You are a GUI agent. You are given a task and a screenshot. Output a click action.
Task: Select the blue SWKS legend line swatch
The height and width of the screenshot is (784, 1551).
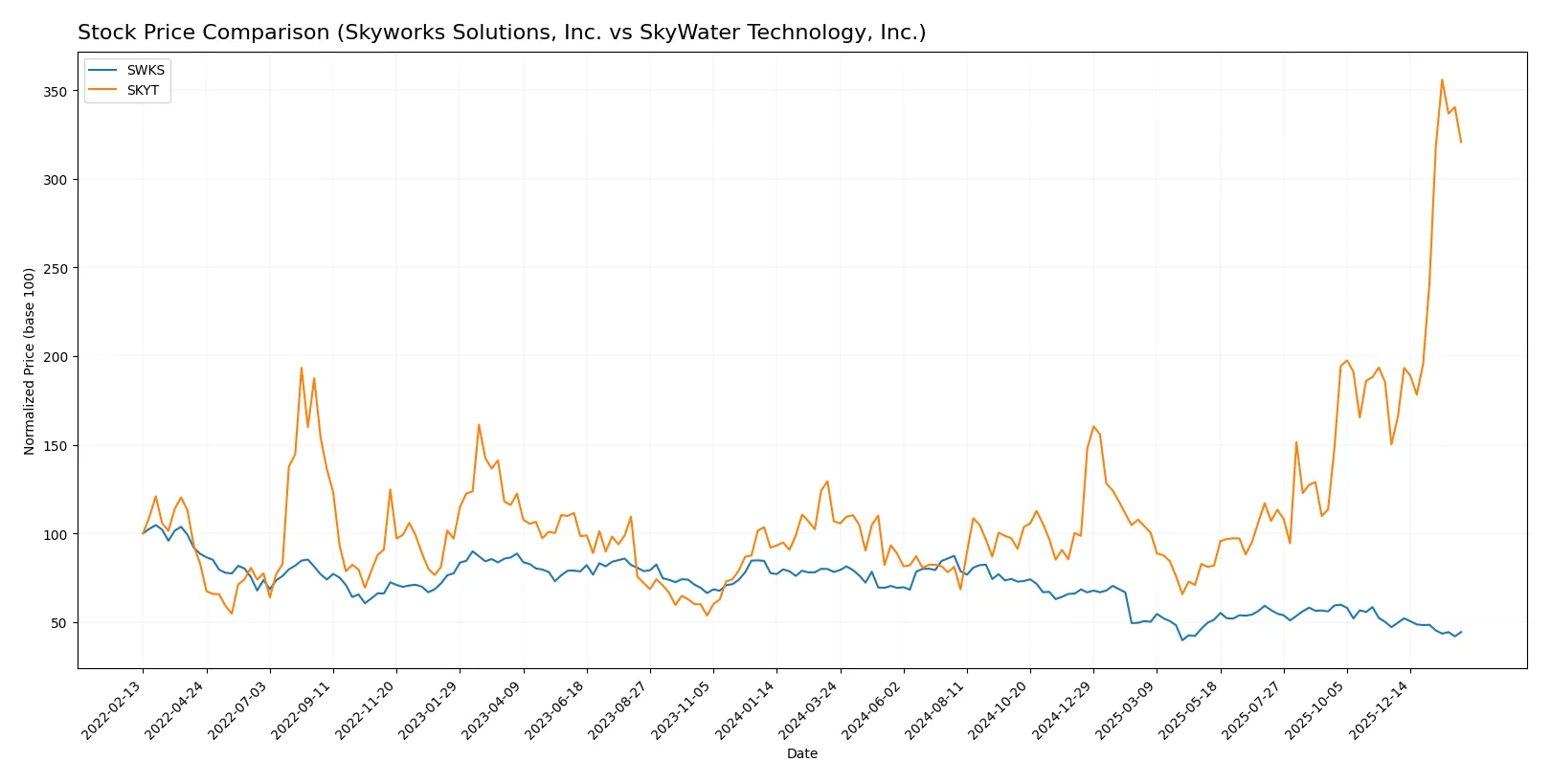coord(103,70)
